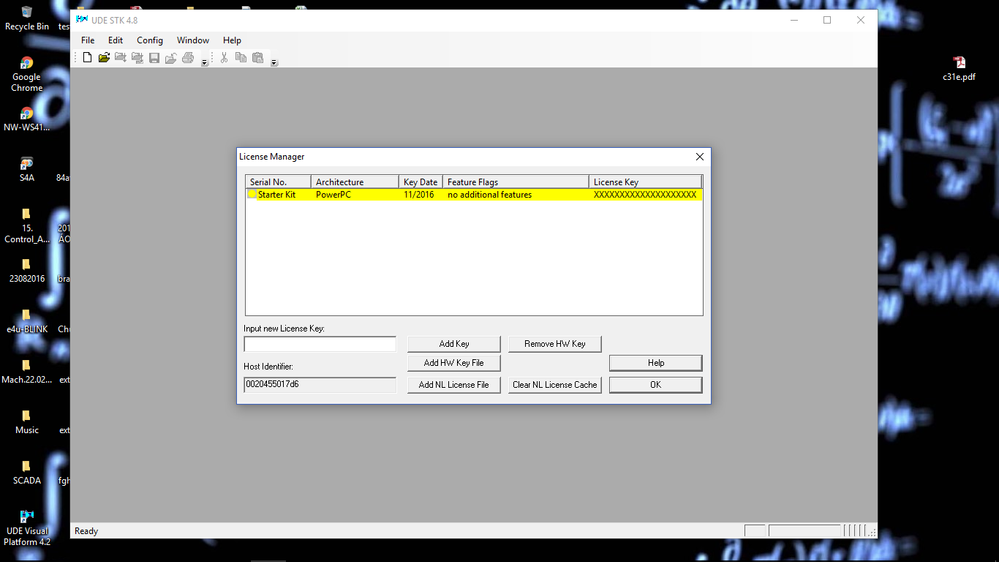This screenshot has width=999, height=562.
Task: Close the License Manager dialog
Action: coord(700,157)
